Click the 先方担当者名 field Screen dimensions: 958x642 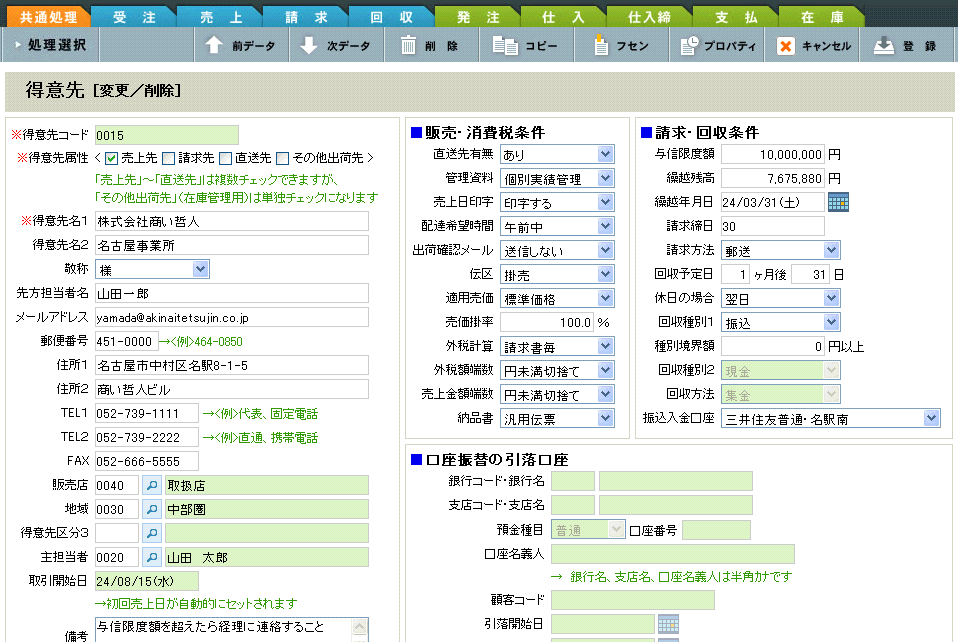pyautogui.click(x=232, y=293)
